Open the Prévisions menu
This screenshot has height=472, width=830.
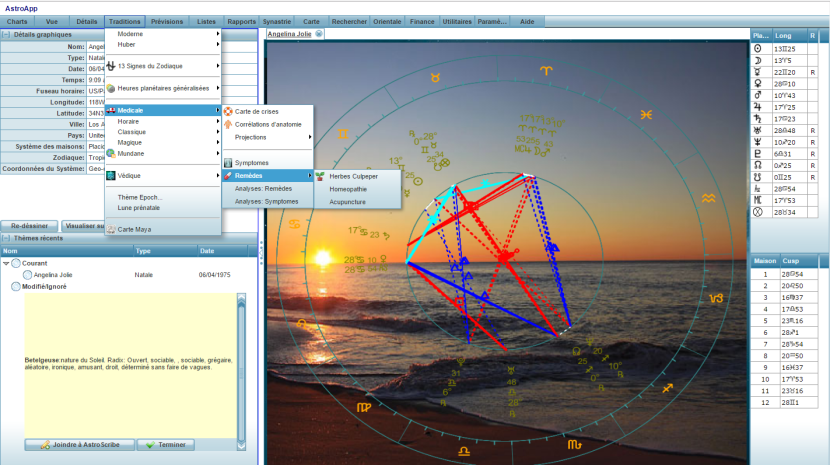[x=167, y=21]
